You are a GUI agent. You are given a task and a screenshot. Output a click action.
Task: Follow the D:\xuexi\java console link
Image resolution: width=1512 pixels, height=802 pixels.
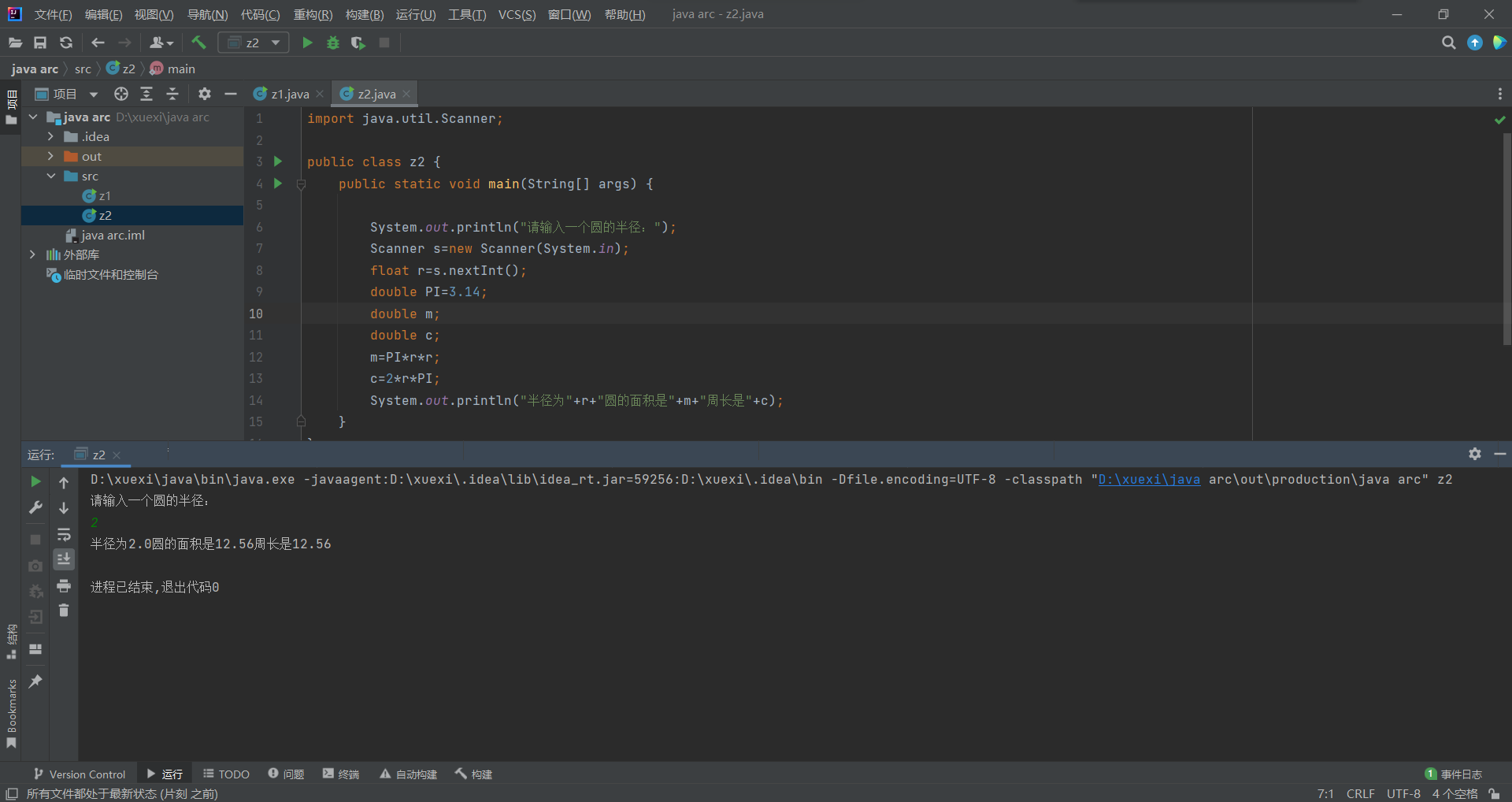[1149, 479]
